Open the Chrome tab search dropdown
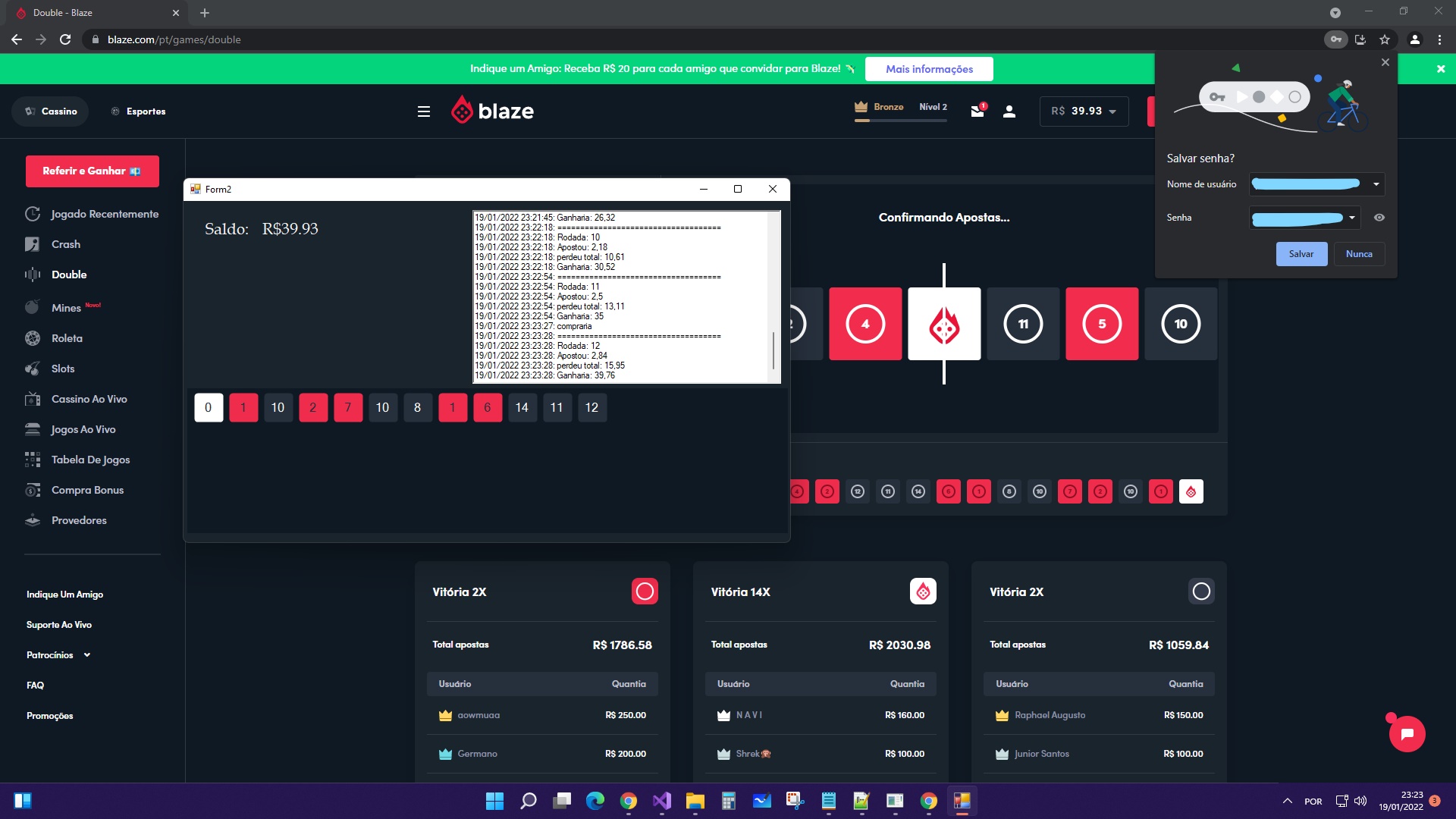Screen dimensions: 1456x819 [1335, 13]
